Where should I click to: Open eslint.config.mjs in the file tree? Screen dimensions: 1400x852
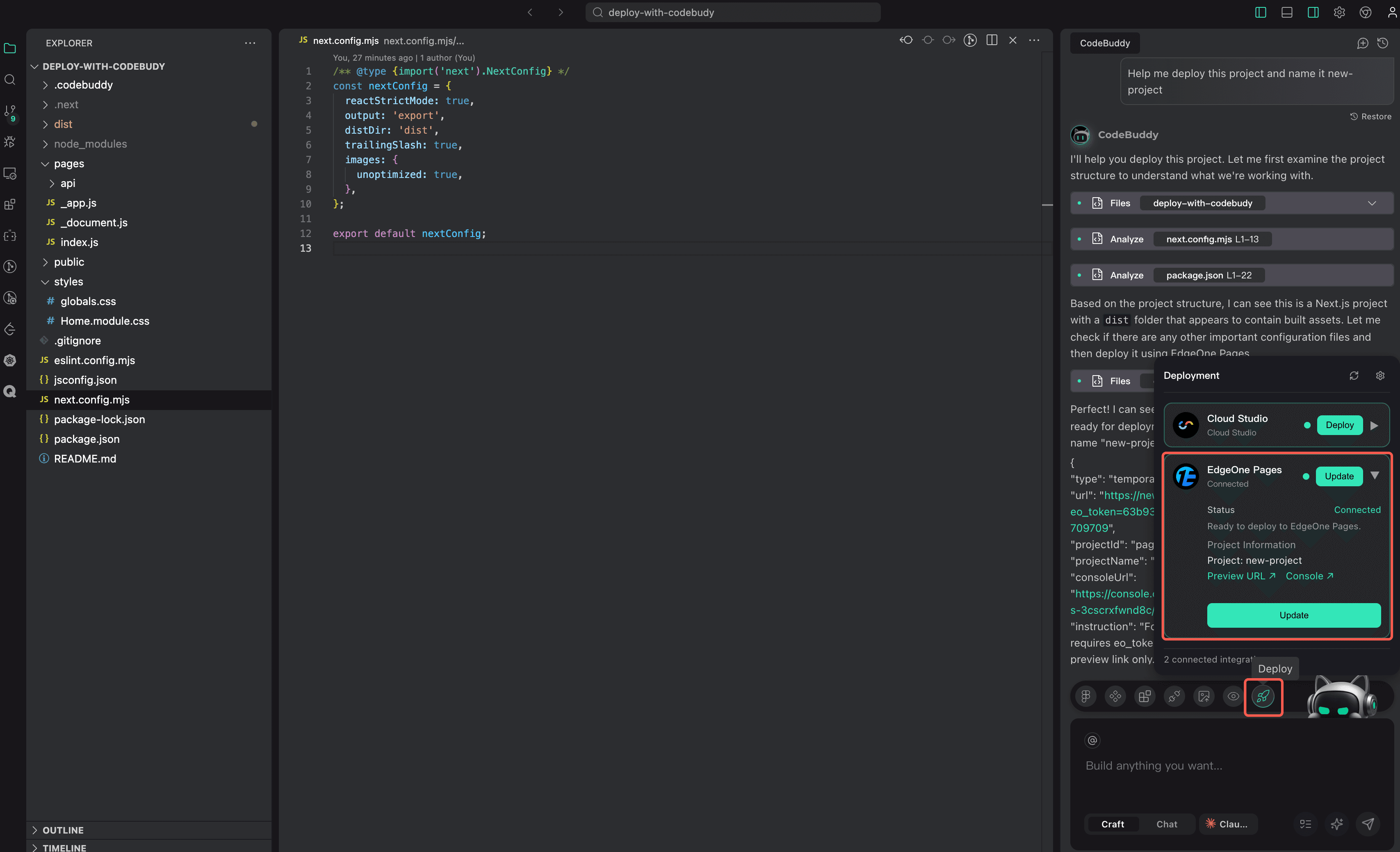point(94,360)
